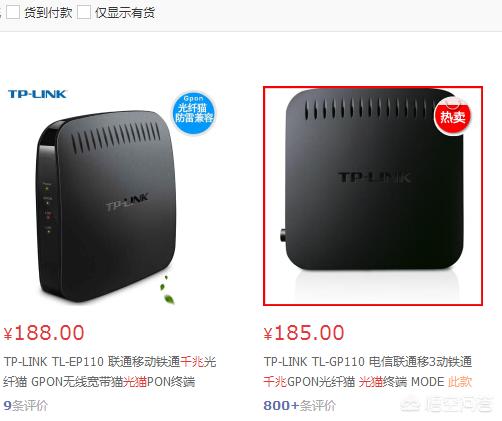This screenshot has width=502, height=421.
Task: Click the ¥188.00 price
Action: coord(44,333)
